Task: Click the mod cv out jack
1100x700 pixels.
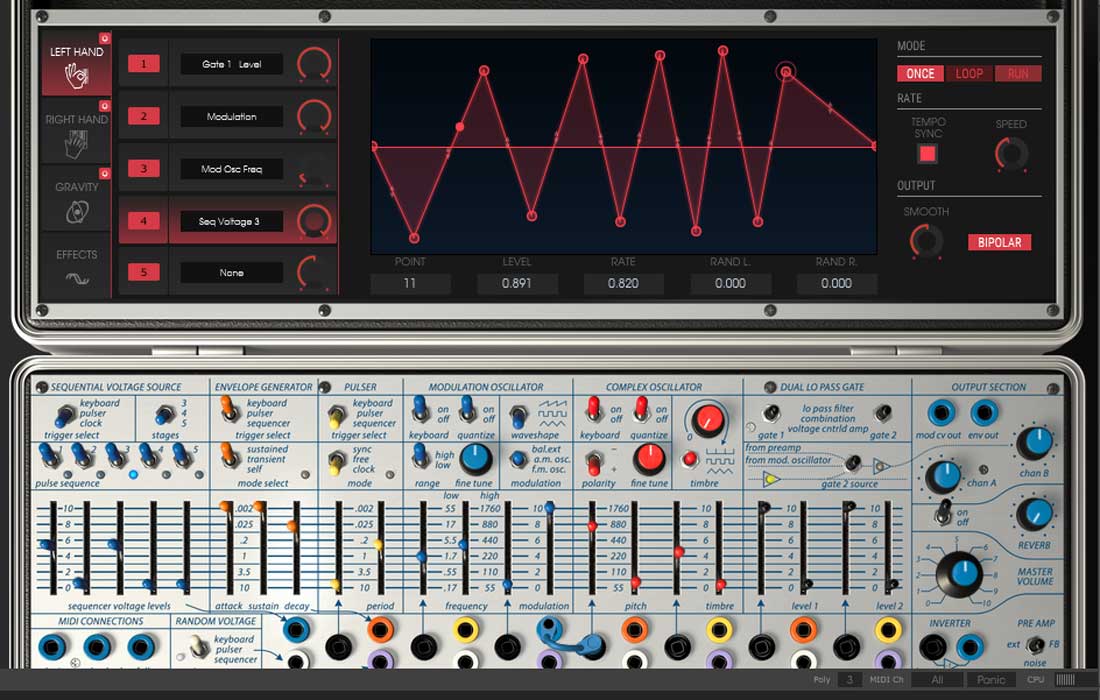Action: pyautogui.click(x=941, y=414)
